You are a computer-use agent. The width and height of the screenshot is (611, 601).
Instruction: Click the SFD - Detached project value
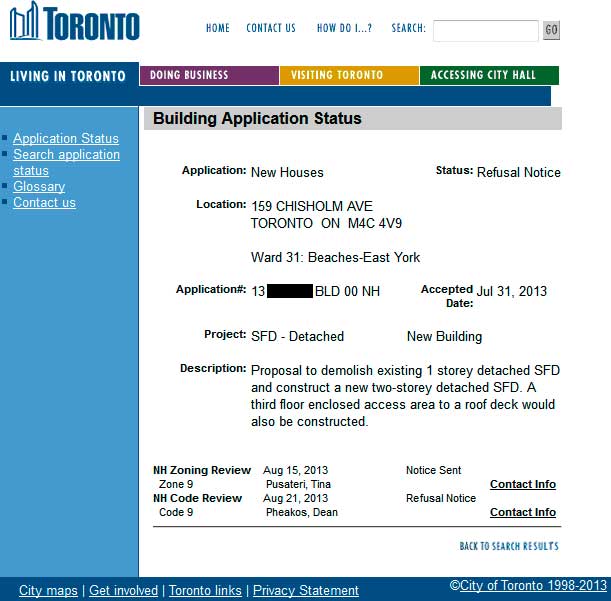point(297,336)
